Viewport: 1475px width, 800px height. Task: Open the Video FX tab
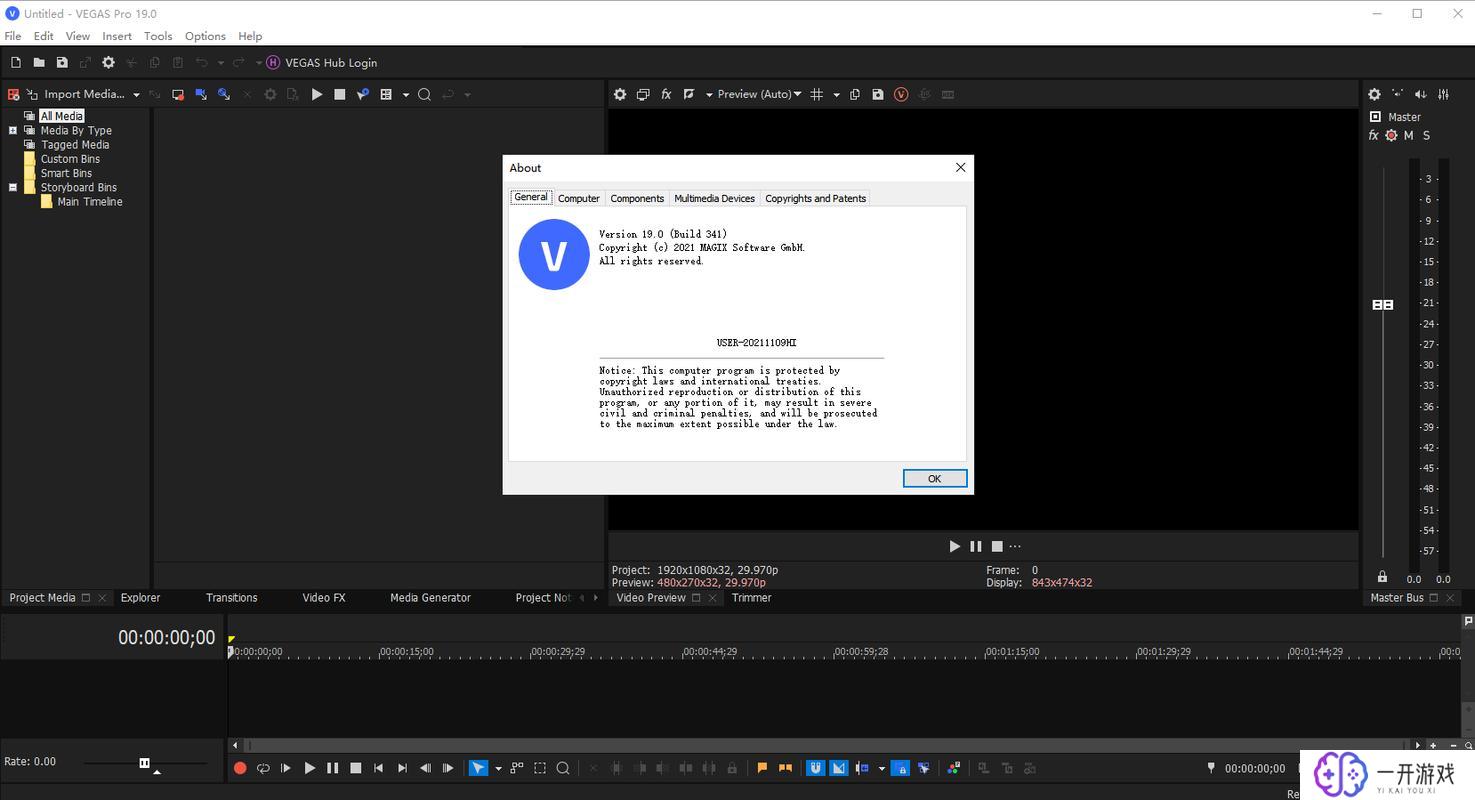click(x=324, y=598)
